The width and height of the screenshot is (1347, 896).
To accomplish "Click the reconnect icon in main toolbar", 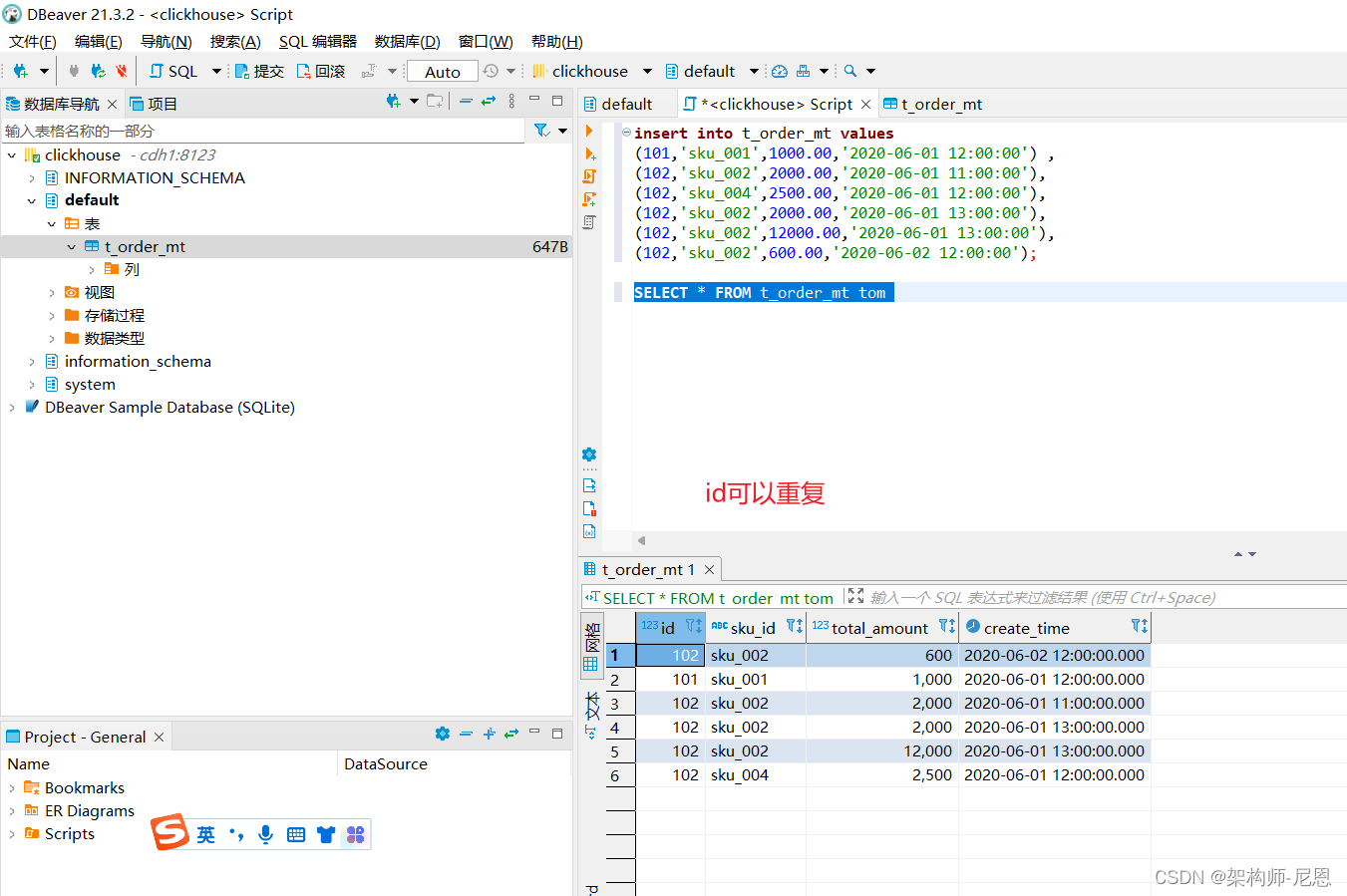I will pyautogui.click(x=98, y=71).
